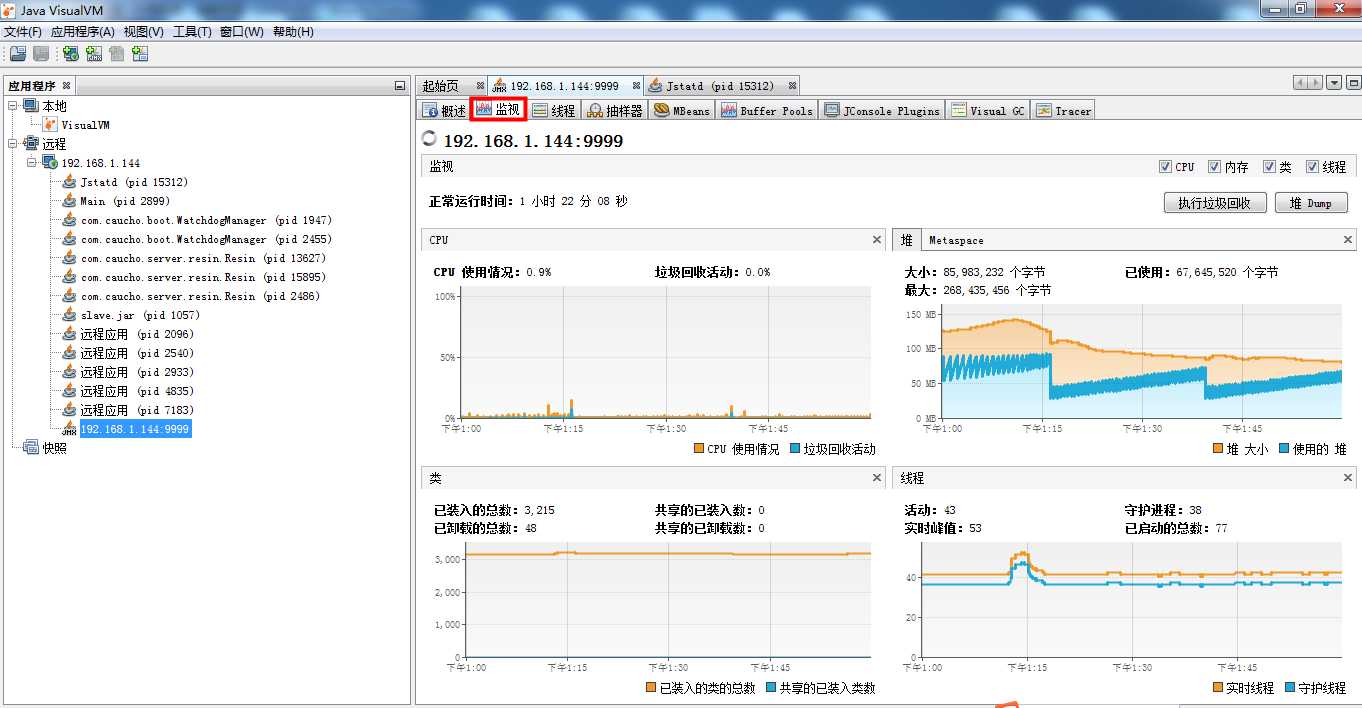Click the snapshot (快照) camera icon
Viewport: 1362px width, 708px height.
click(31, 448)
